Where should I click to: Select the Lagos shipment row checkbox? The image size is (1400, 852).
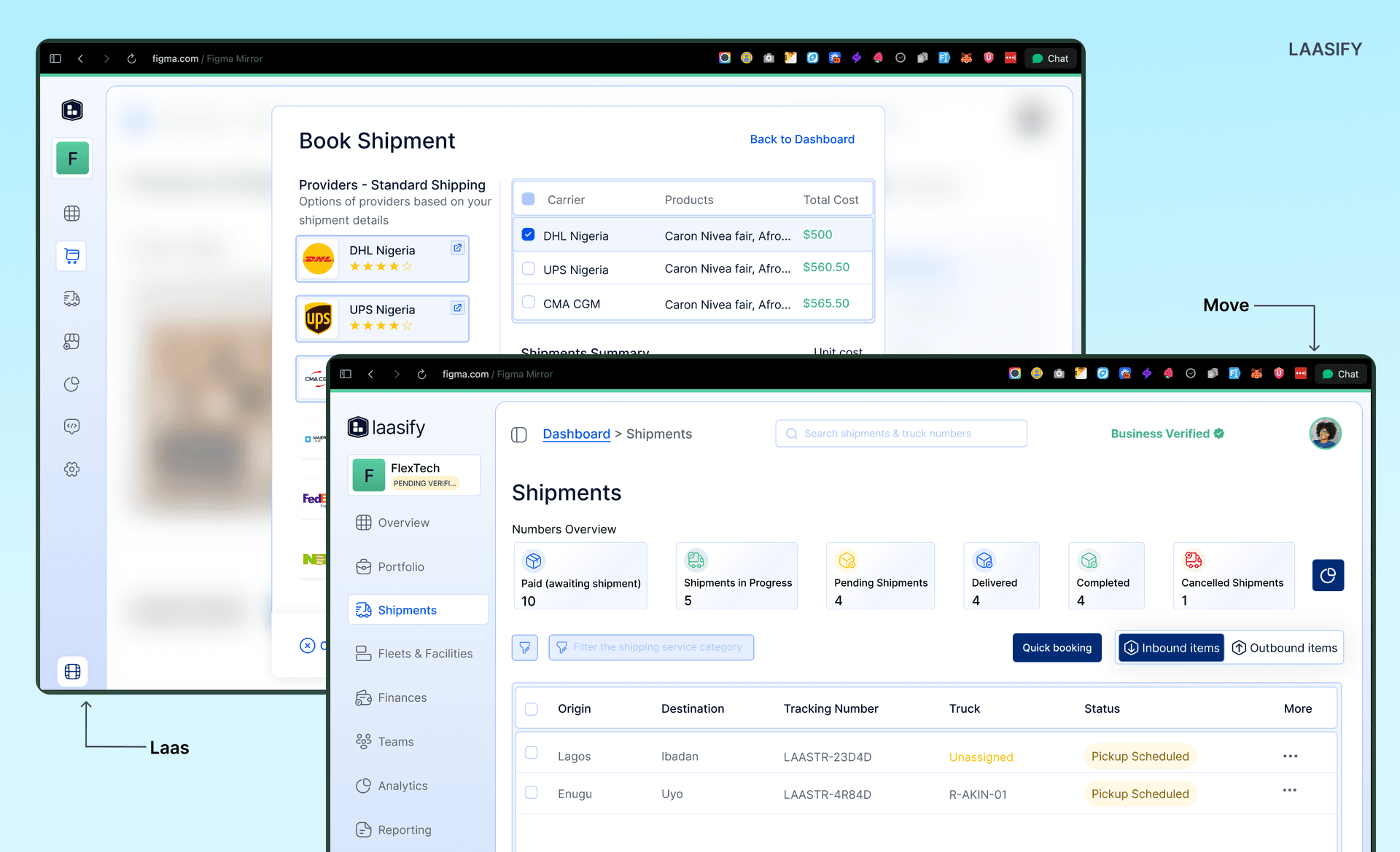[x=532, y=753]
